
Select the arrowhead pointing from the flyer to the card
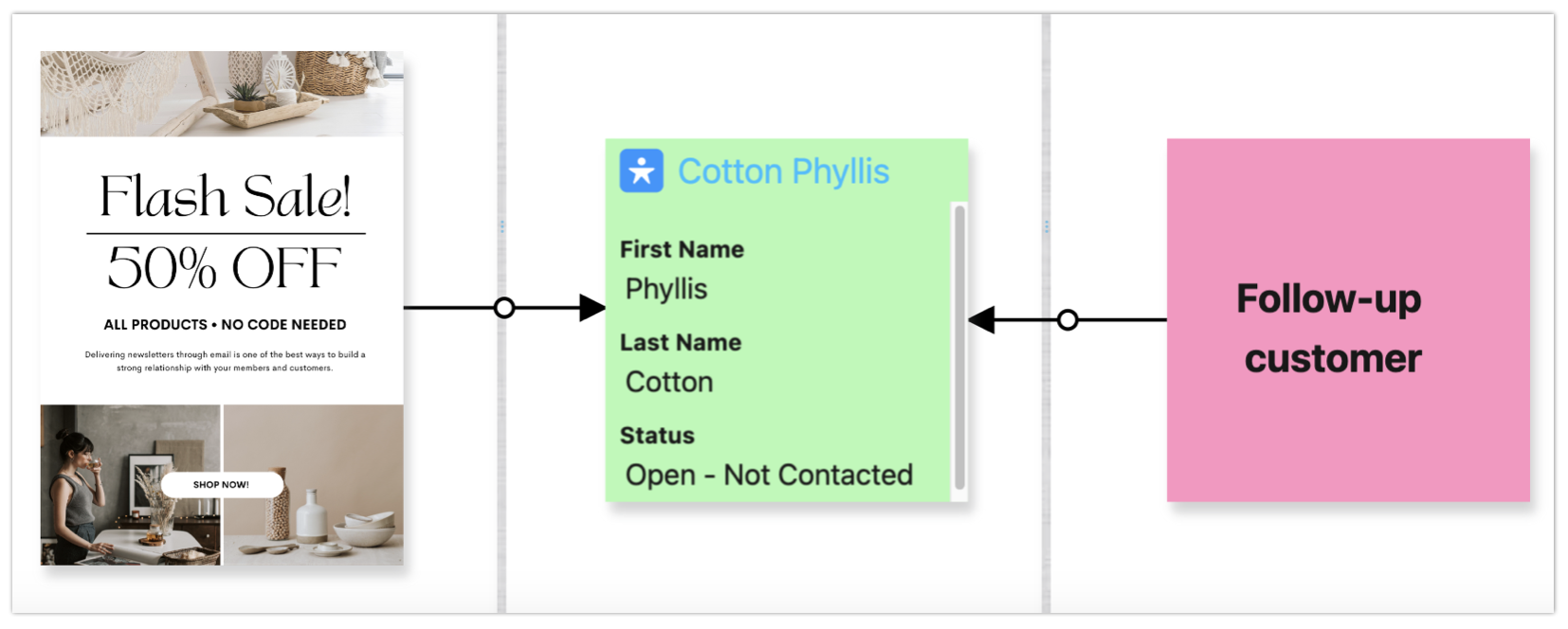click(592, 308)
